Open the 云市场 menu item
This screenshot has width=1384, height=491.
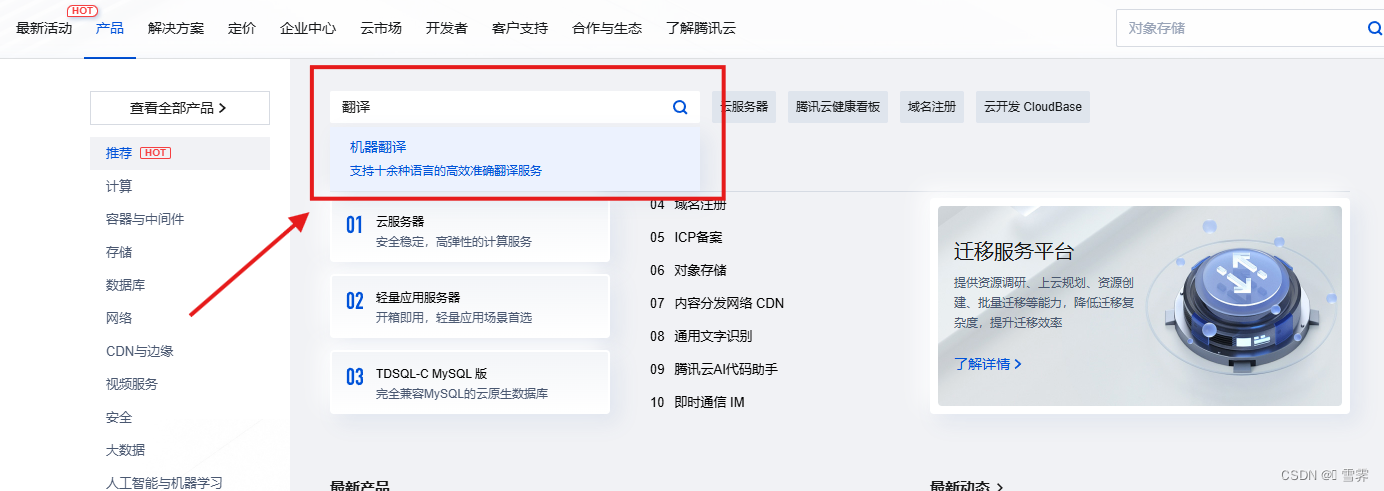click(x=381, y=28)
